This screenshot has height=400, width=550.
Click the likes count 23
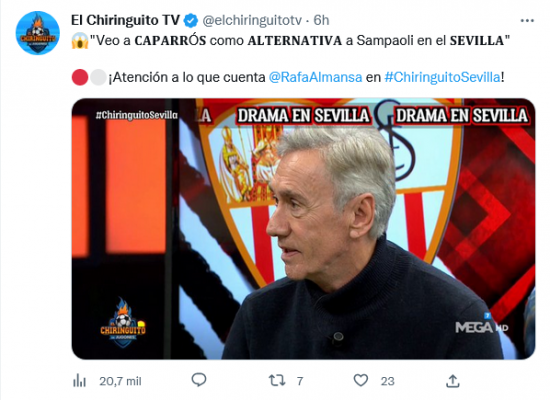388,381
